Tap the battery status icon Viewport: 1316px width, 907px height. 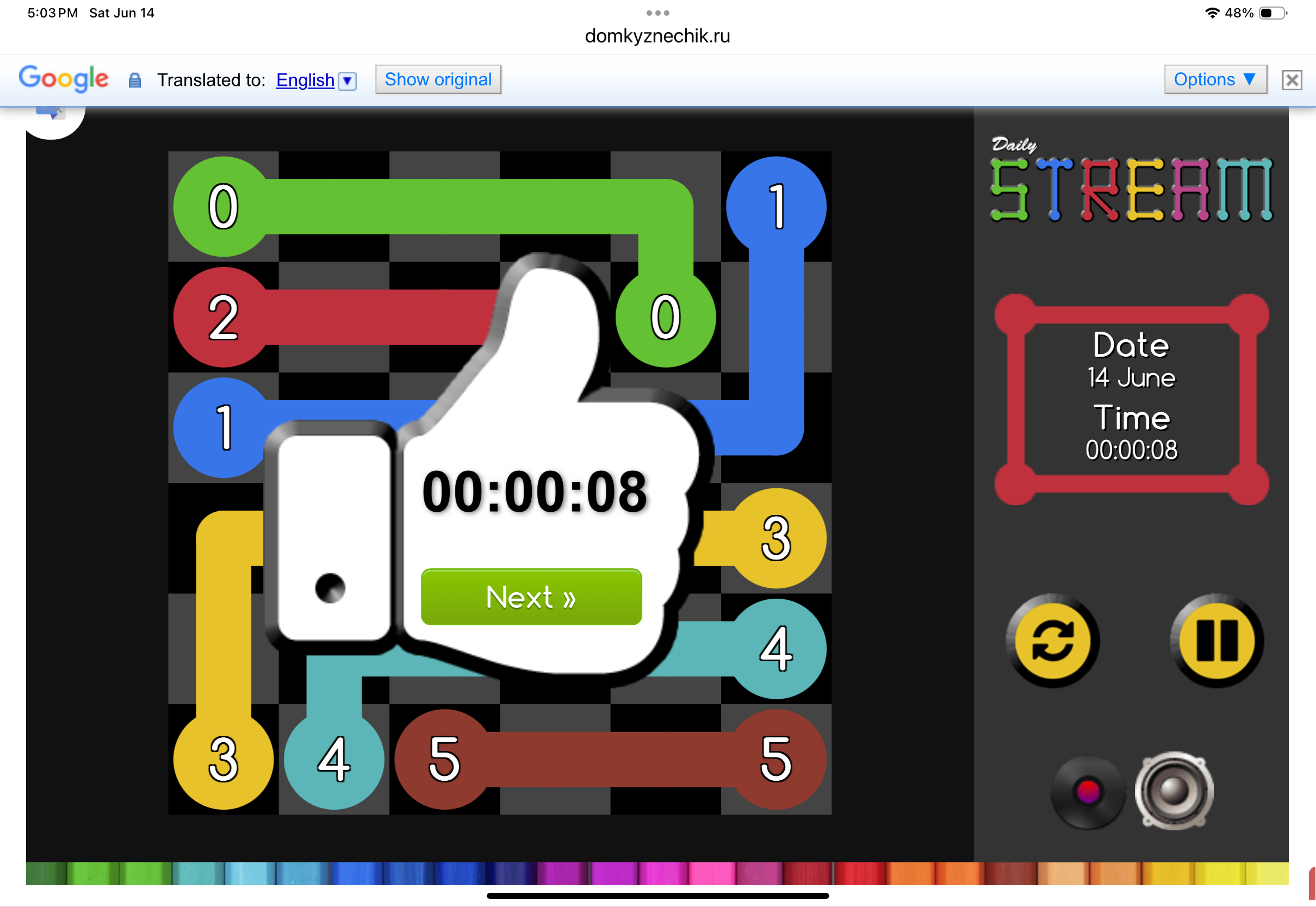point(1273,13)
